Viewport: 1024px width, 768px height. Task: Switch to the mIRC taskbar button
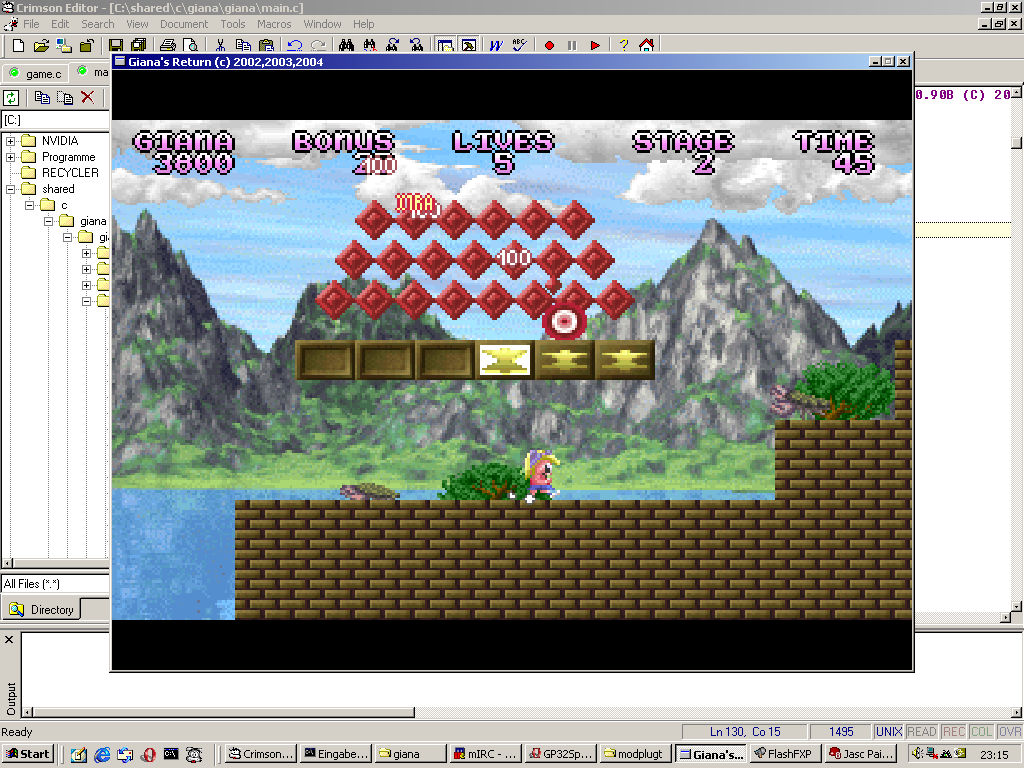(485, 754)
